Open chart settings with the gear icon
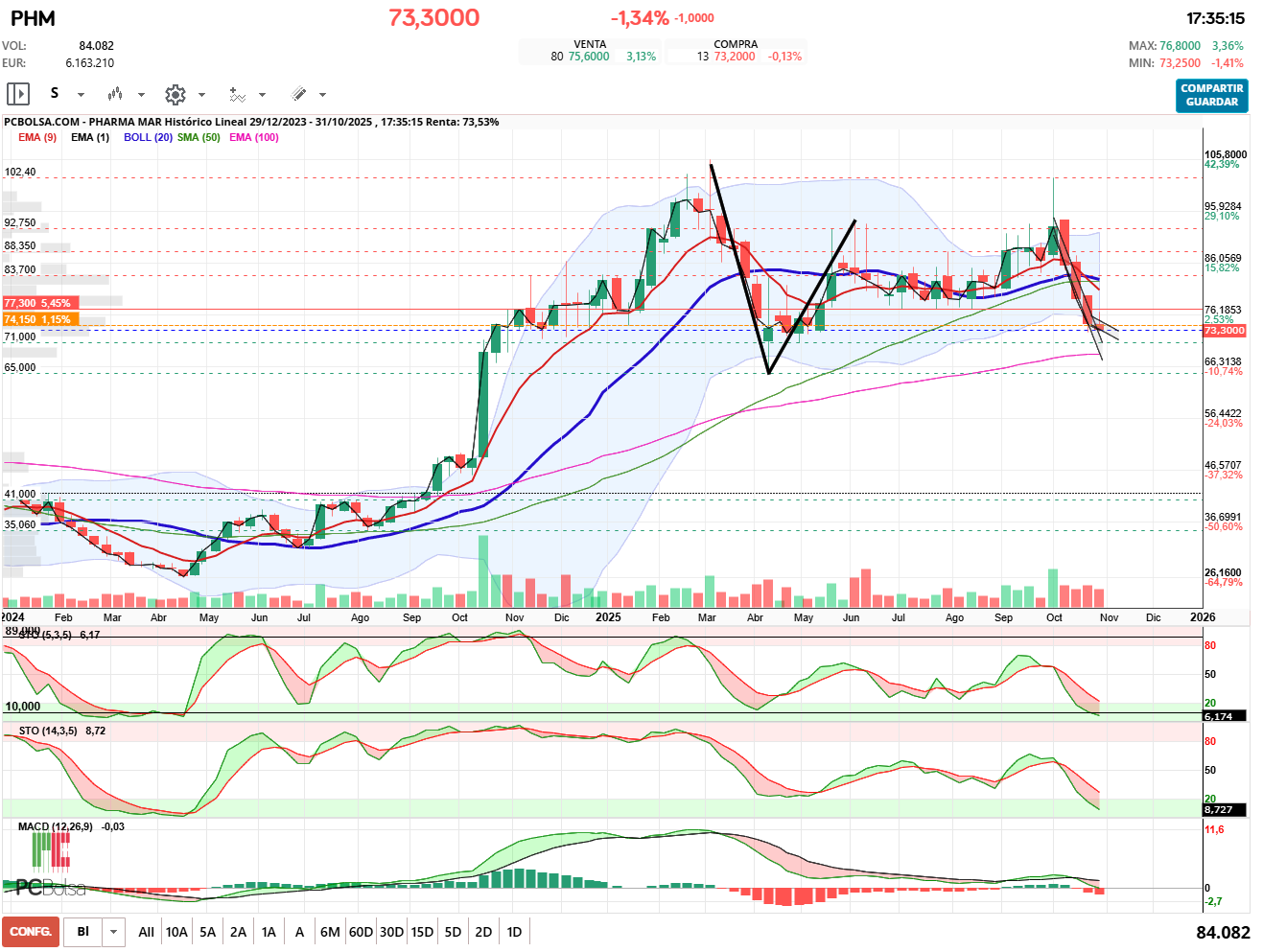 click(175, 94)
